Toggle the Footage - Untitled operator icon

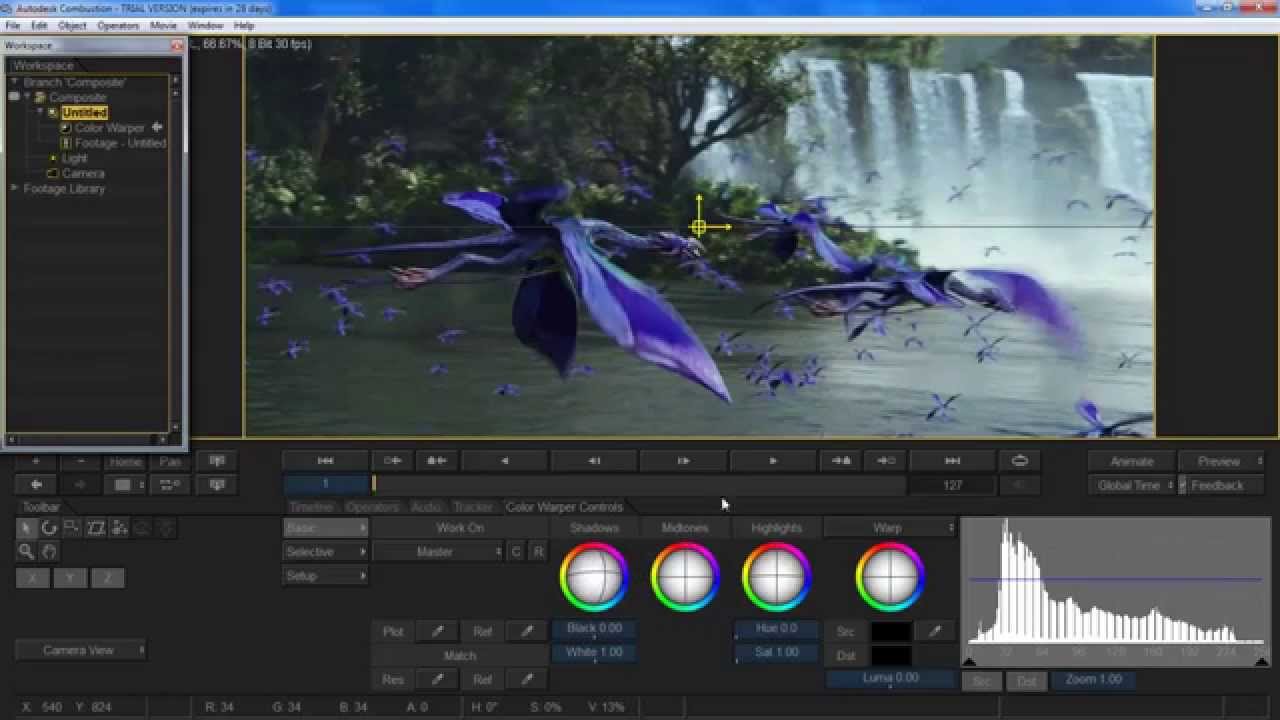click(x=66, y=143)
